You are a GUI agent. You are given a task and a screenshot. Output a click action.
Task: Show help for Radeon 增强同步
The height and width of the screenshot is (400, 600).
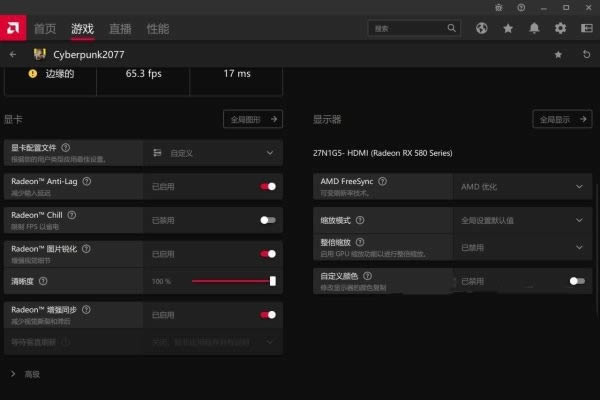[x=86, y=309]
